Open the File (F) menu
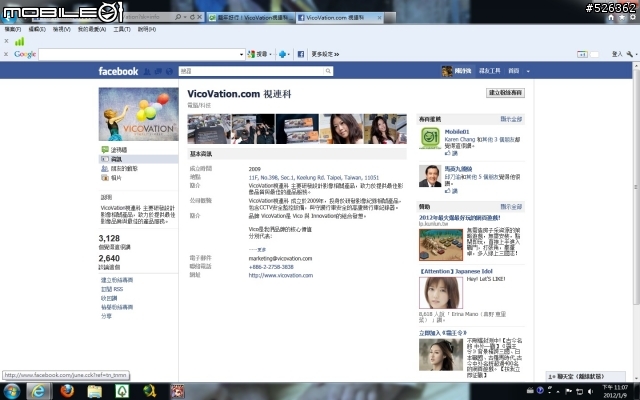 13,29
